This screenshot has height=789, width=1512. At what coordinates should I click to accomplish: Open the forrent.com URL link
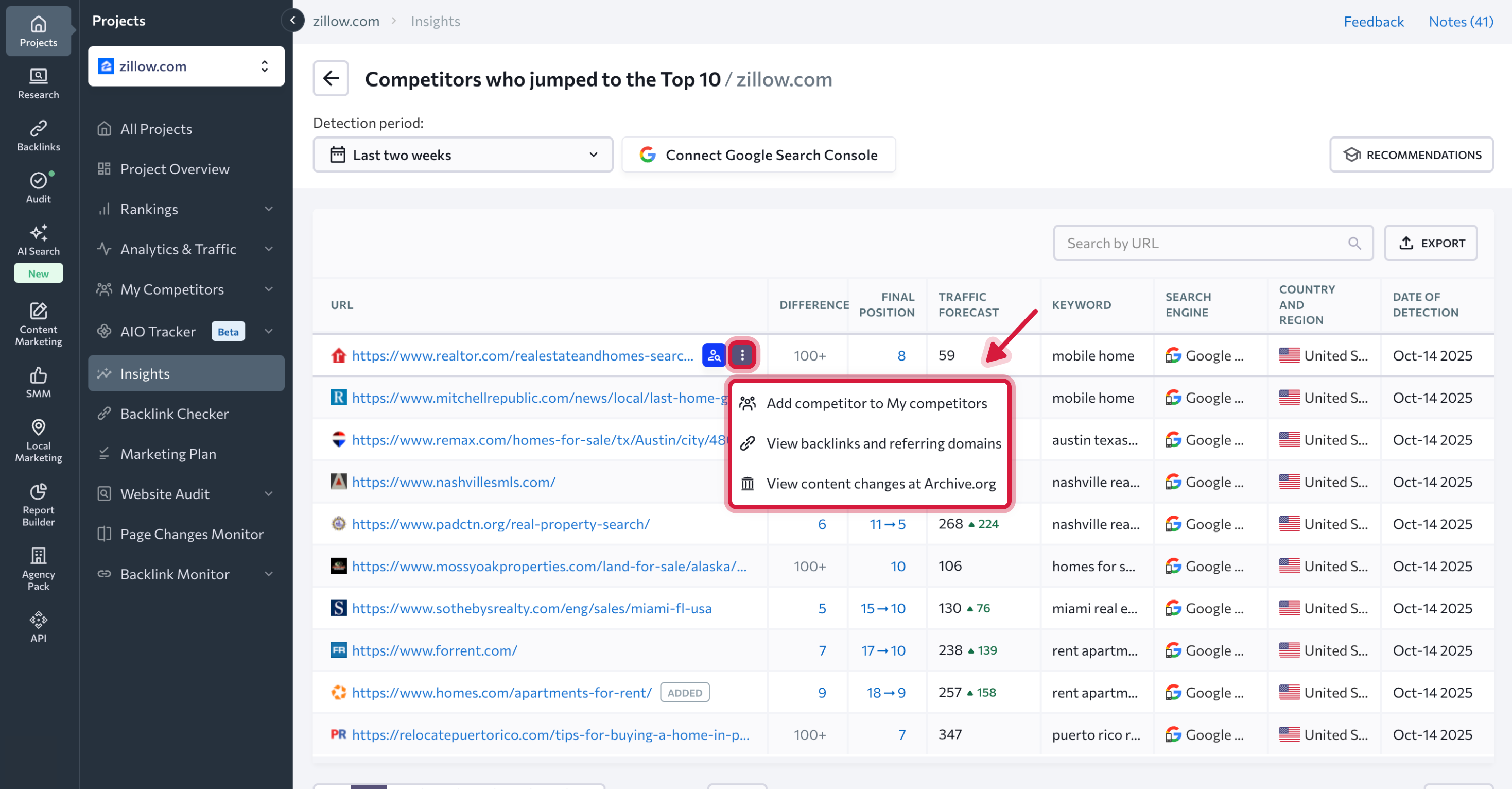tap(435, 650)
